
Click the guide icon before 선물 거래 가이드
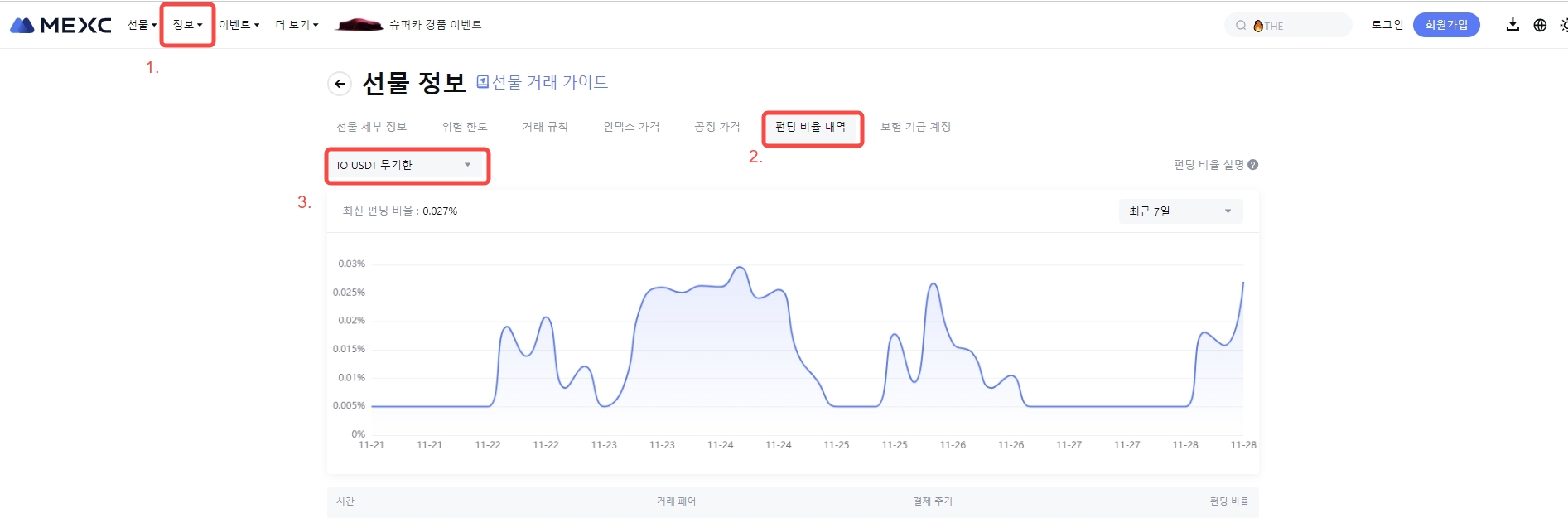pyautogui.click(x=483, y=82)
